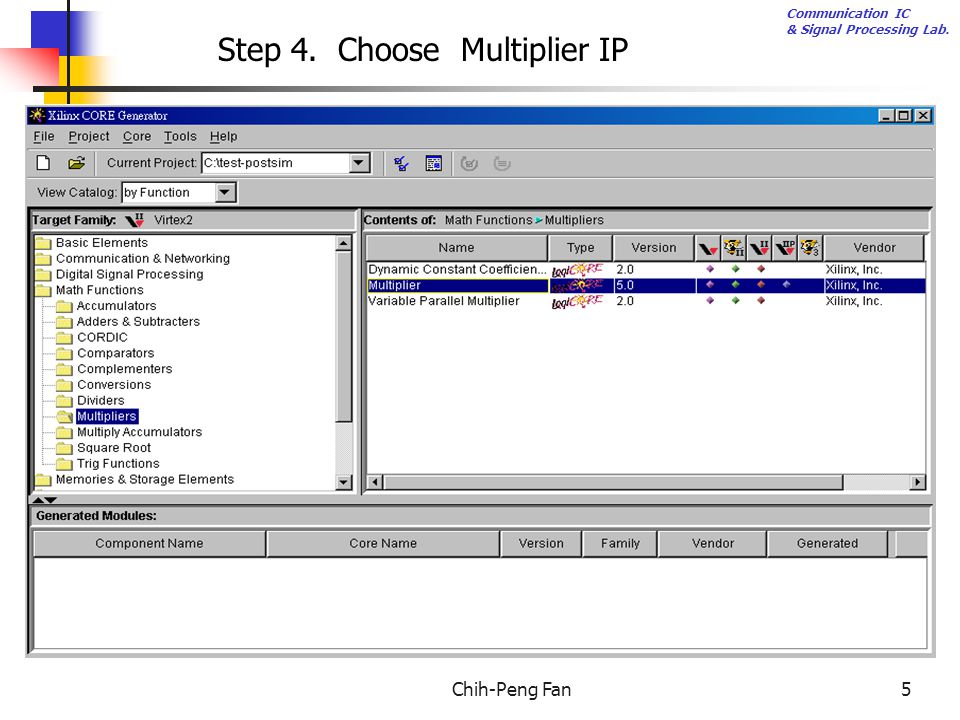Click the catalog tree scroll down arrow

343,482
